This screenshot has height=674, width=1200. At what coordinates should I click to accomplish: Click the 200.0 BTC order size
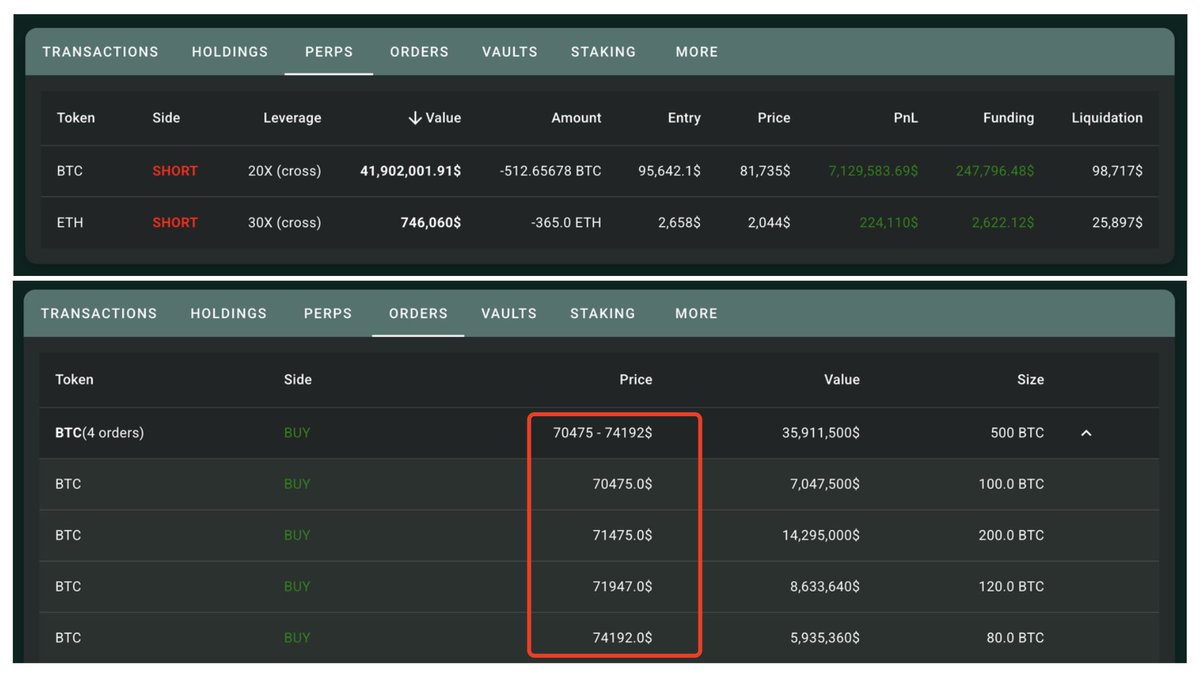coord(1011,535)
